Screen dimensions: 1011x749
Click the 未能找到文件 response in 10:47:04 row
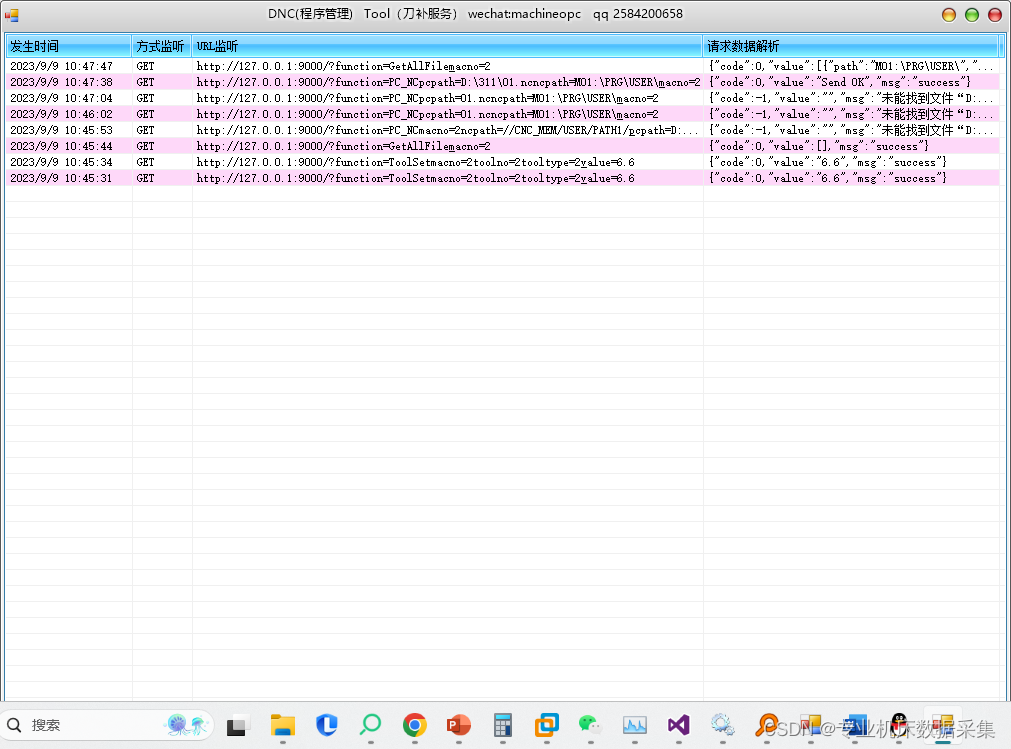[850, 98]
